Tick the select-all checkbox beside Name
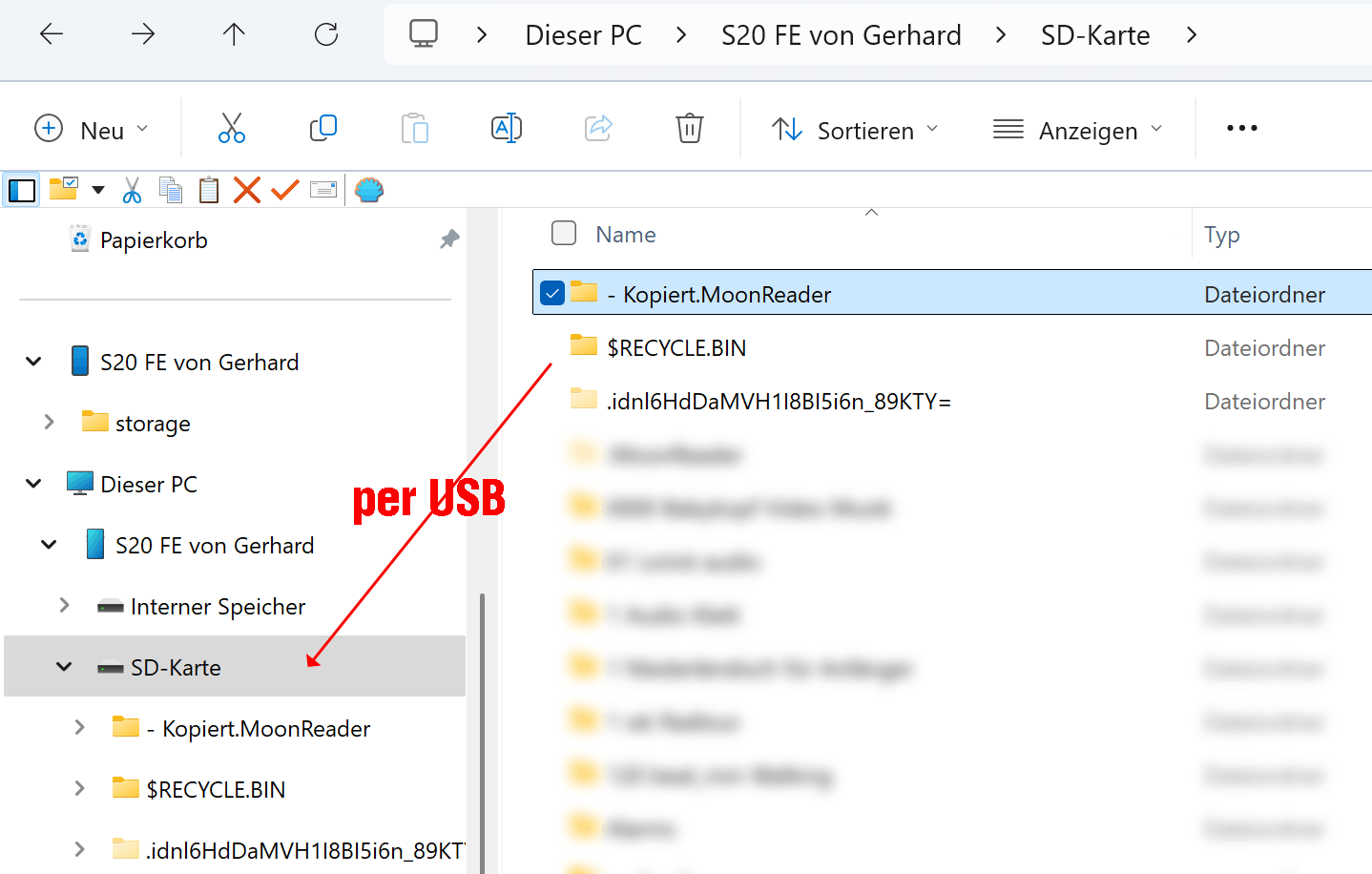The width and height of the screenshot is (1372, 874). click(564, 233)
